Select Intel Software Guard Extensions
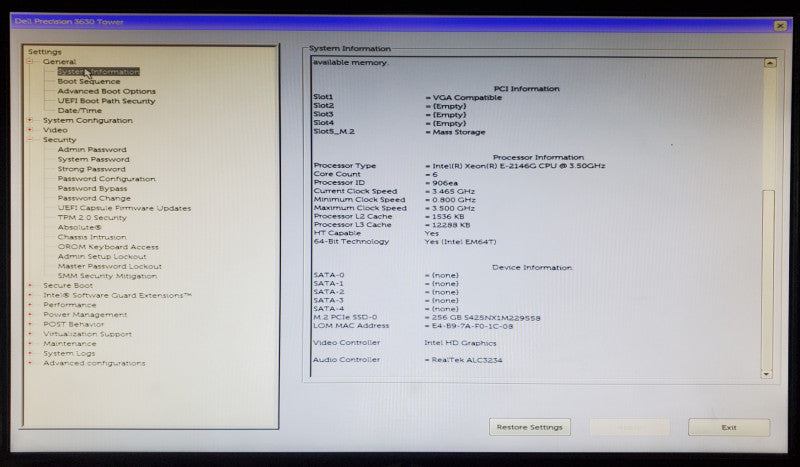The width and height of the screenshot is (800, 467). click(x=117, y=296)
